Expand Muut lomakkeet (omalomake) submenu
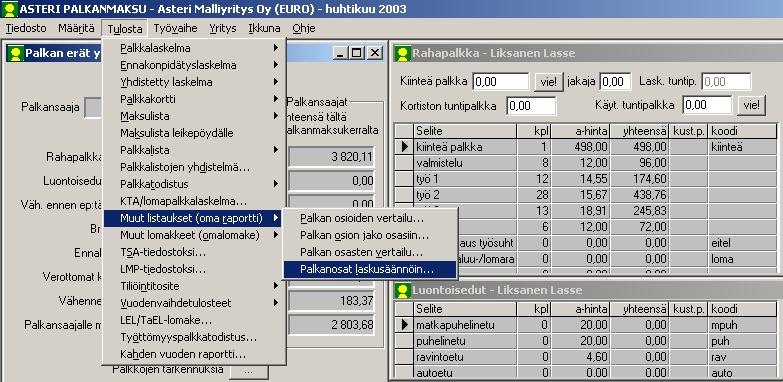 click(193, 235)
